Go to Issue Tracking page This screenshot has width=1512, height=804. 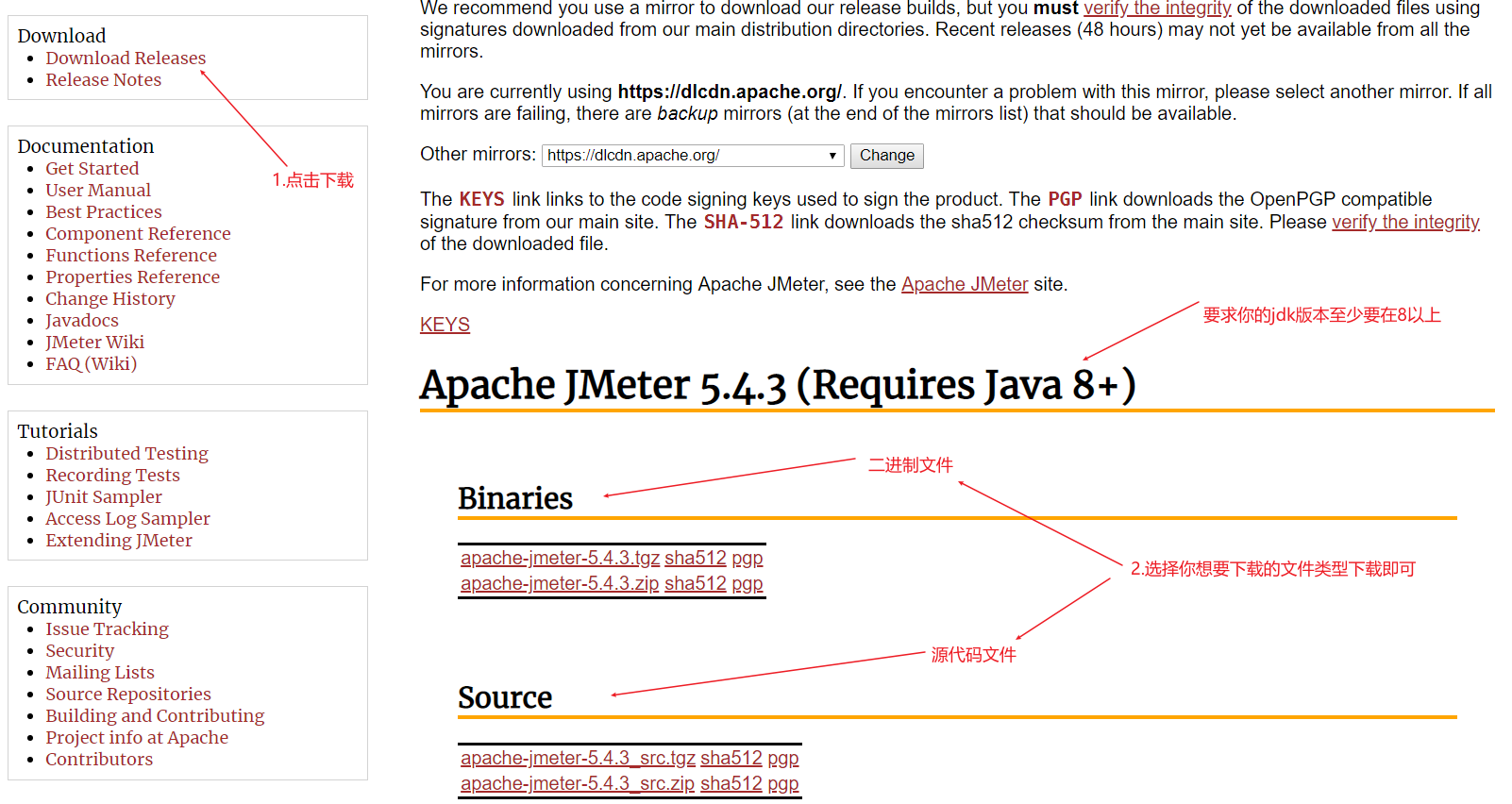108,628
